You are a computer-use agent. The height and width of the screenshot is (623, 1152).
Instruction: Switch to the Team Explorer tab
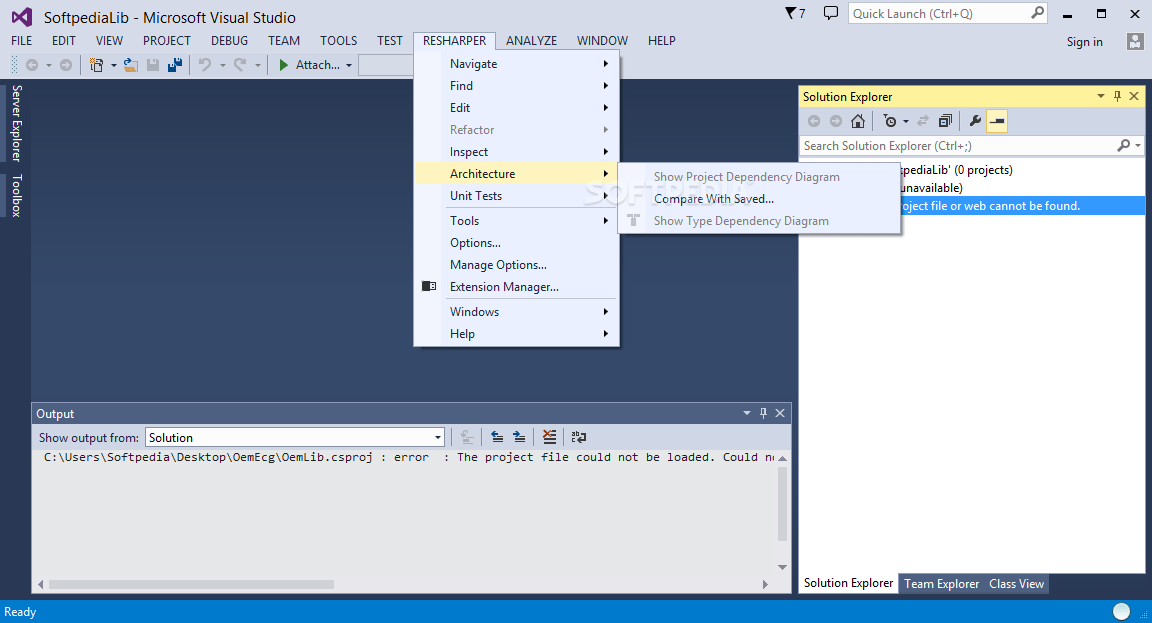click(x=941, y=584)
